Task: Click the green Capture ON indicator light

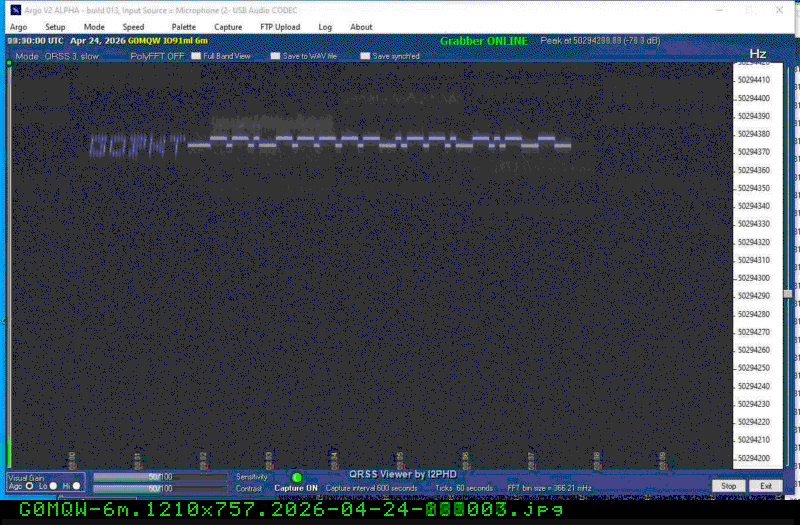Action: [296, 478]
